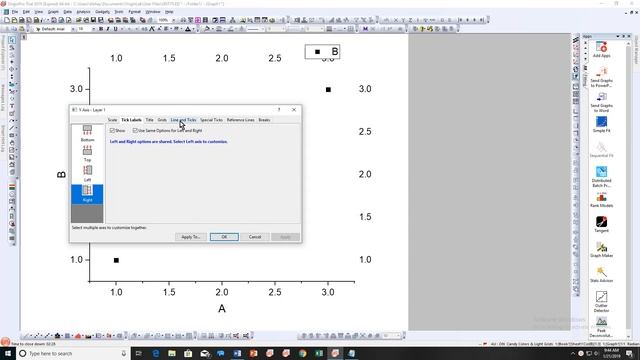Open the Sequential Fit app
The height and width of the screenshot is (360, 640).
point(601,149)
